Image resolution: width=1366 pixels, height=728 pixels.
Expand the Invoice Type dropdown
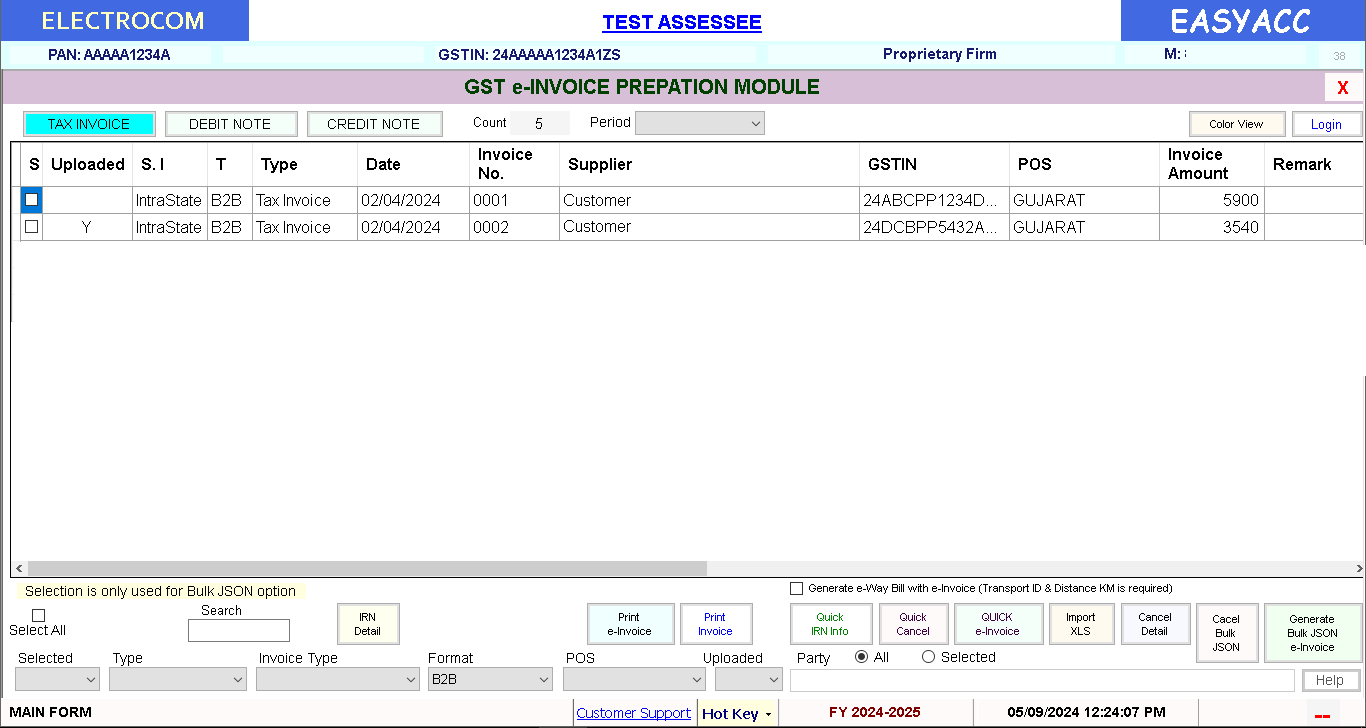pos(337,680)
